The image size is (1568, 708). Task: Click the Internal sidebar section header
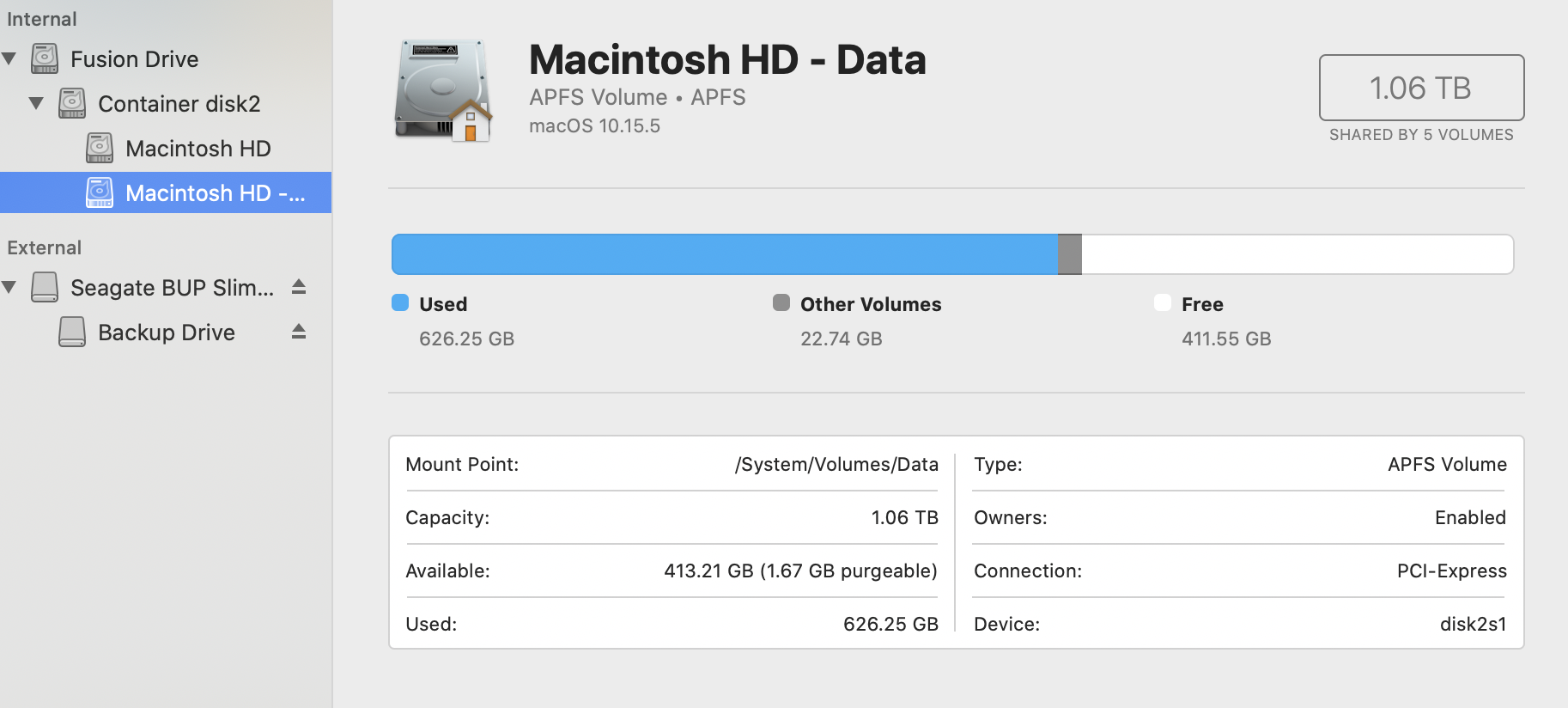[x=41, y=19]
